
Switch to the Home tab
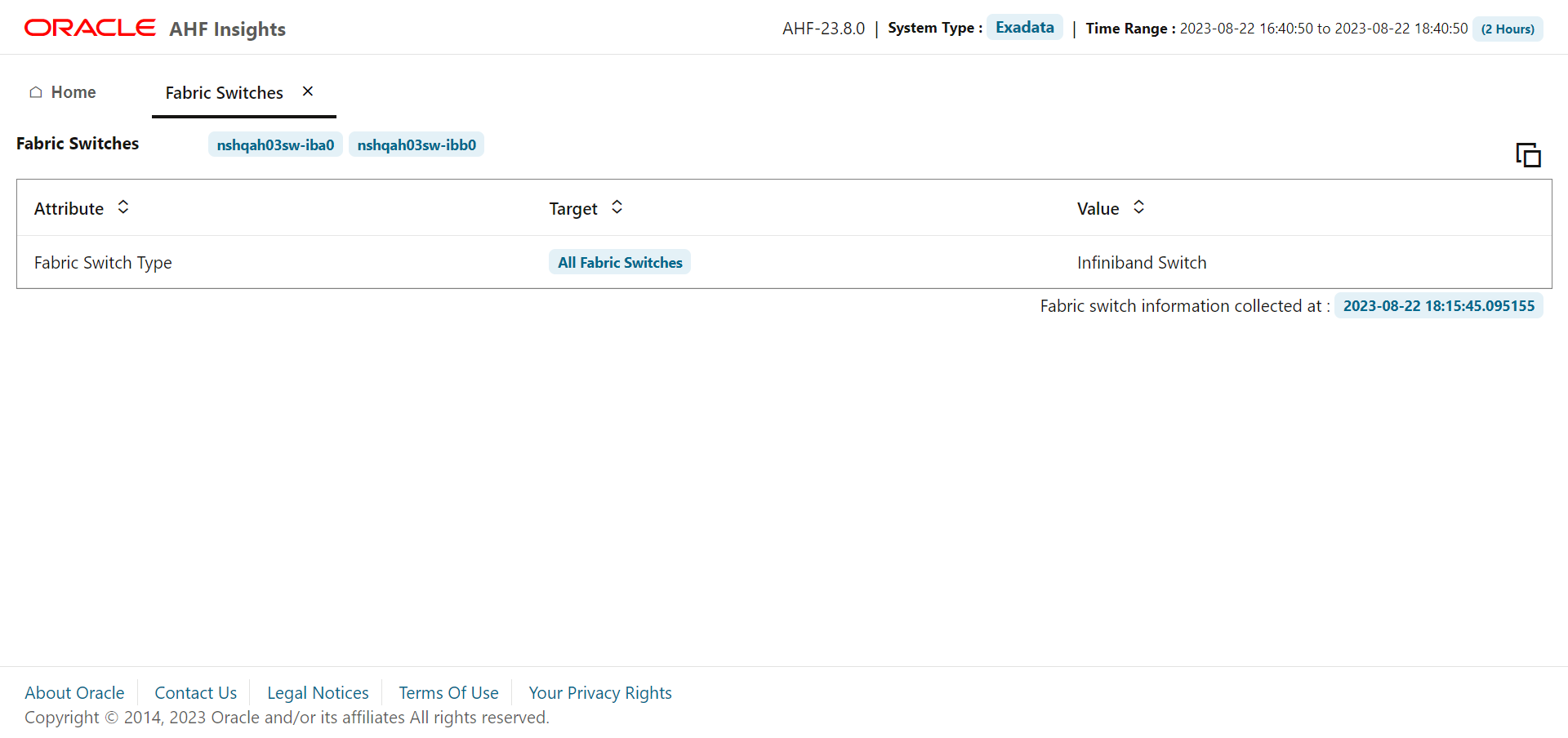[x=63, y=92]
